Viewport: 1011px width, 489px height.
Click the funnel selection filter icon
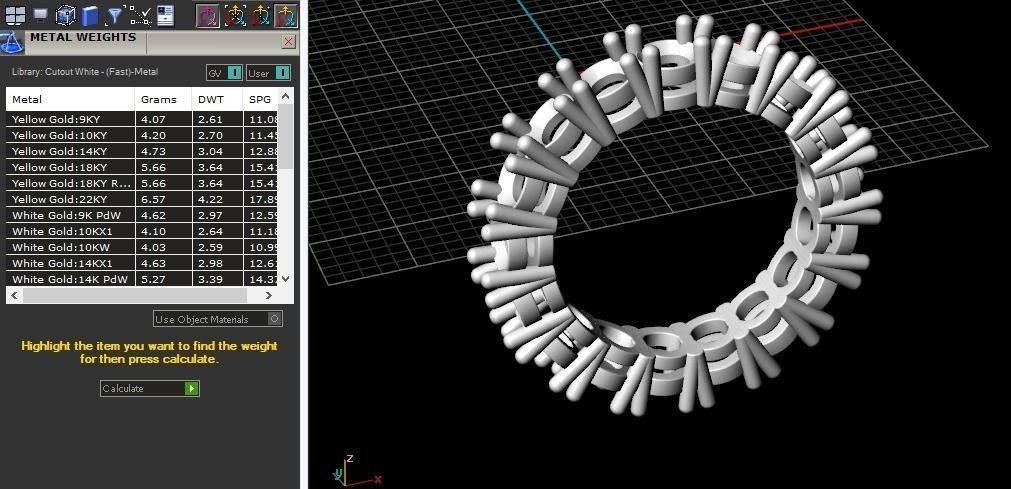point(114,15)
